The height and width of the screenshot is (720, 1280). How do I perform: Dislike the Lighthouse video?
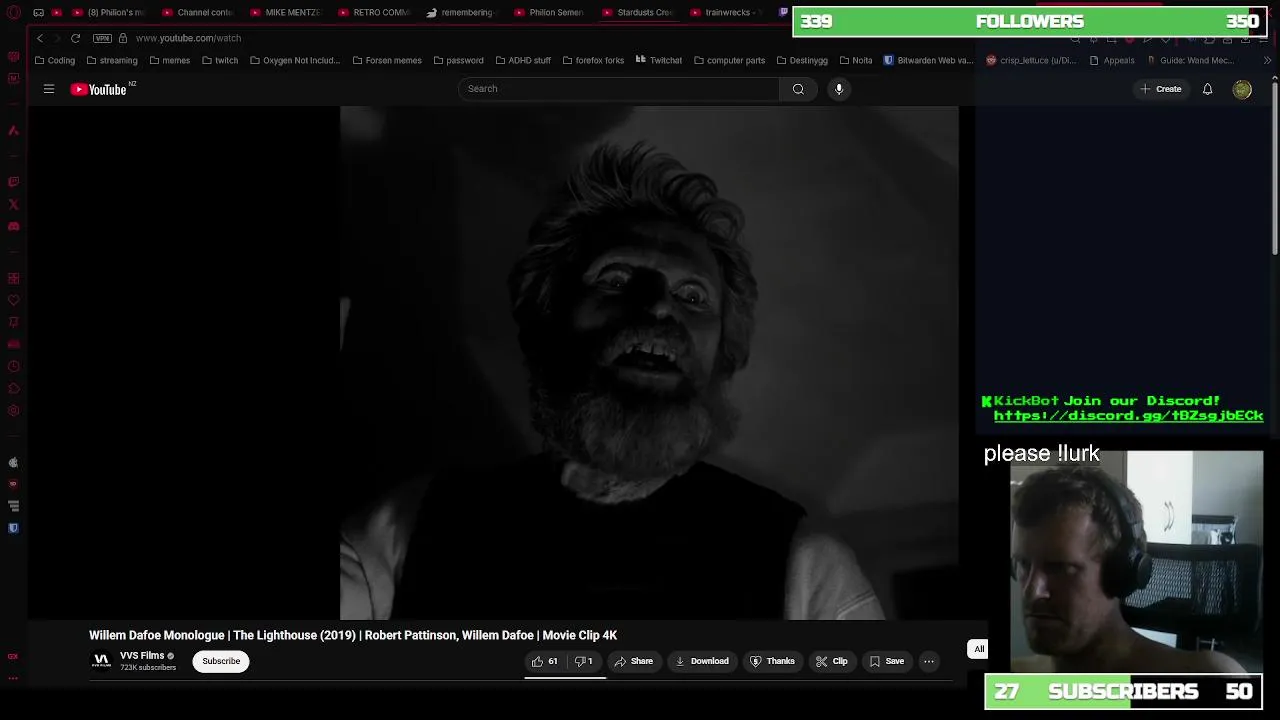point(584,661)
